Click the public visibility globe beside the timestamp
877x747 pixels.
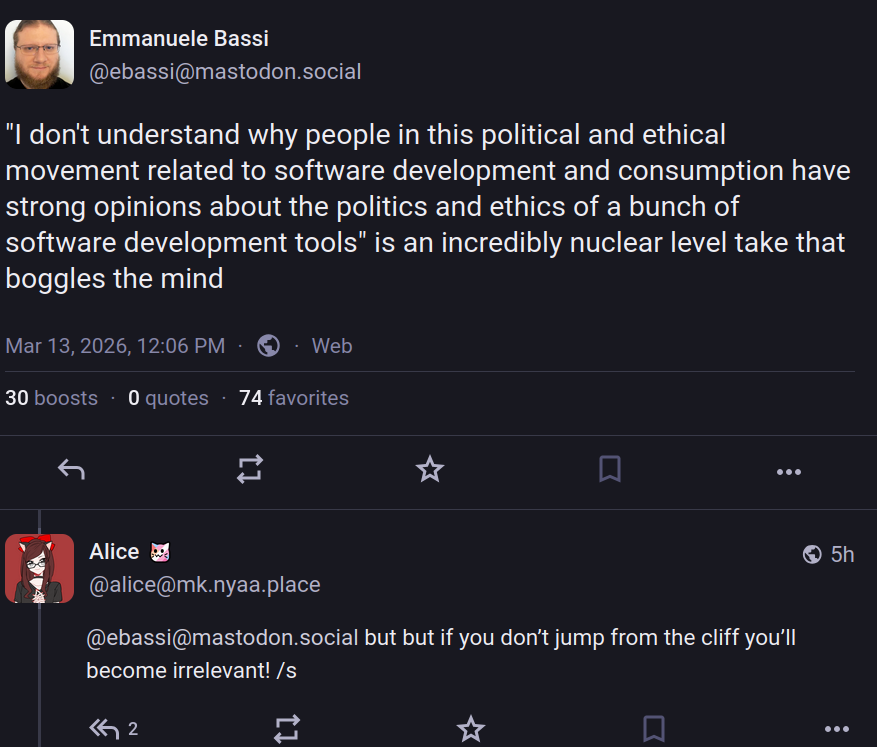[x=268, y=346]
